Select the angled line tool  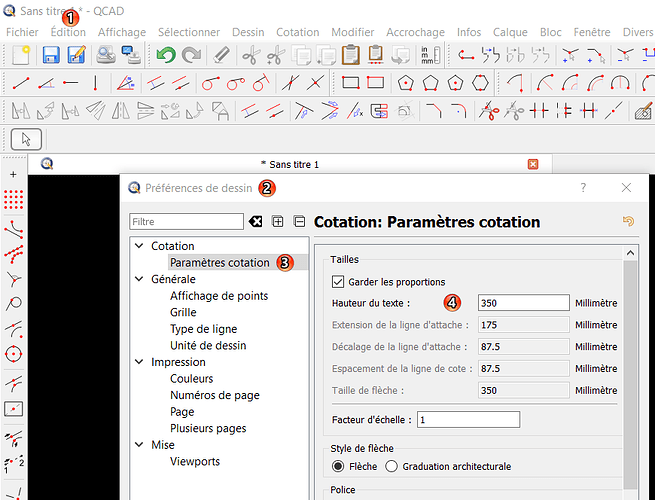coord(46,83)
